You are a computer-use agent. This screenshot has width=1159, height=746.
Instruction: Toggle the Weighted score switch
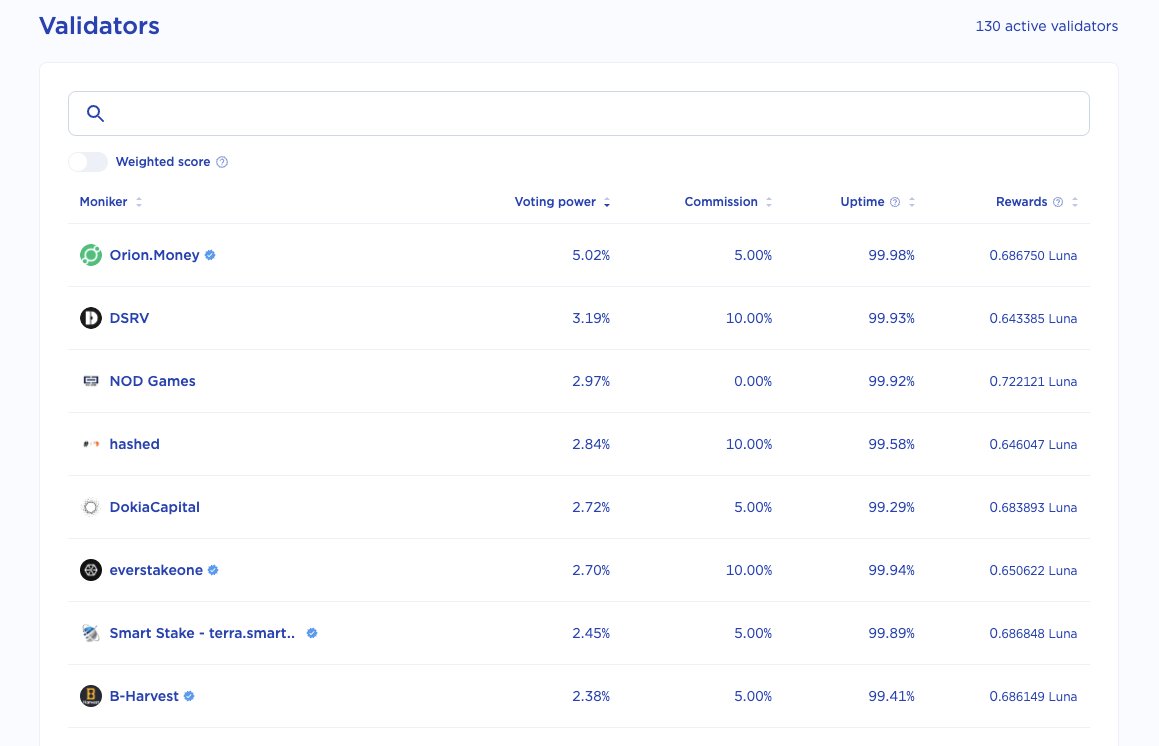point(88,162)
